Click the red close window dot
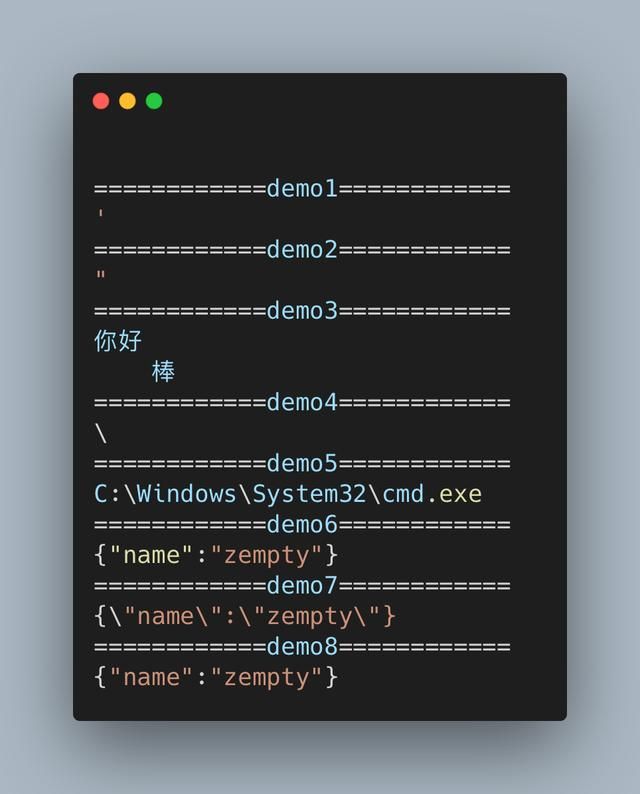This screenshot has width=640, height=794. click(x=101, y=101)
